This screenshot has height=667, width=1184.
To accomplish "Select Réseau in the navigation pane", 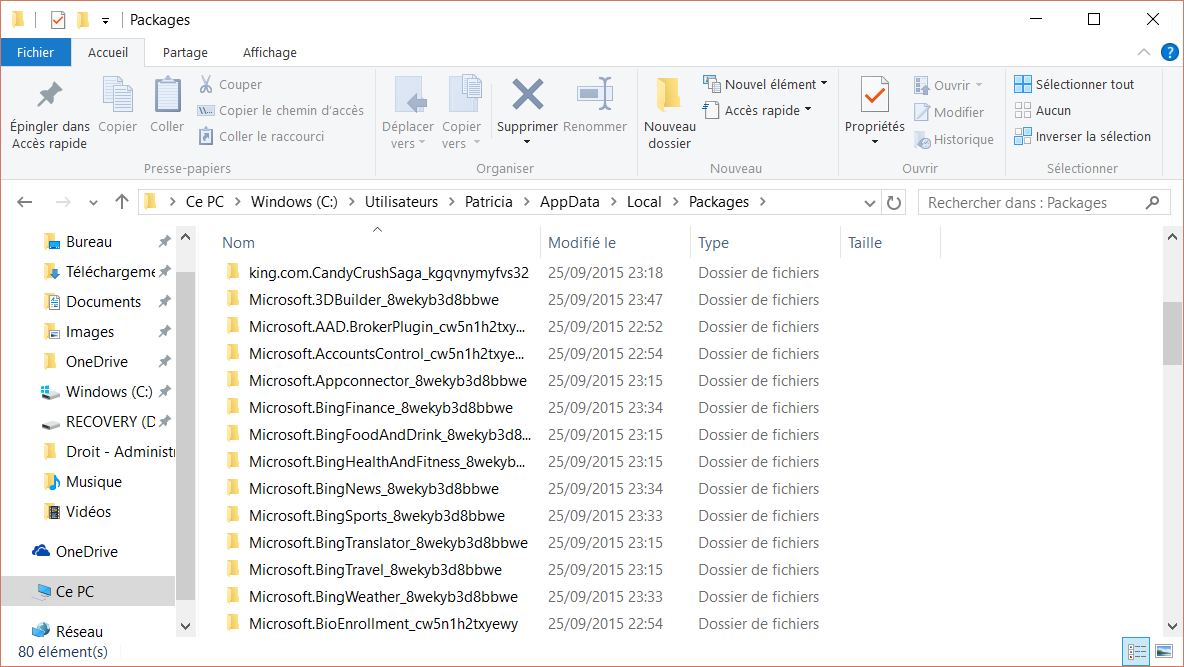I will [79, 631].
